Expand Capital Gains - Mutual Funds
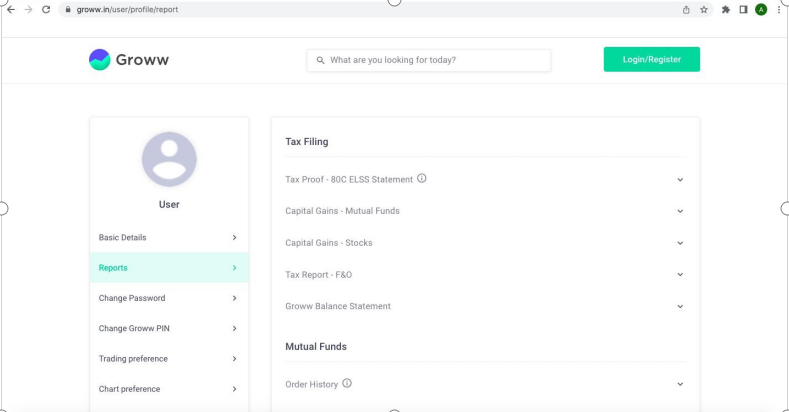Viewport: 789px width, 412px height. [x=485, y=211]
